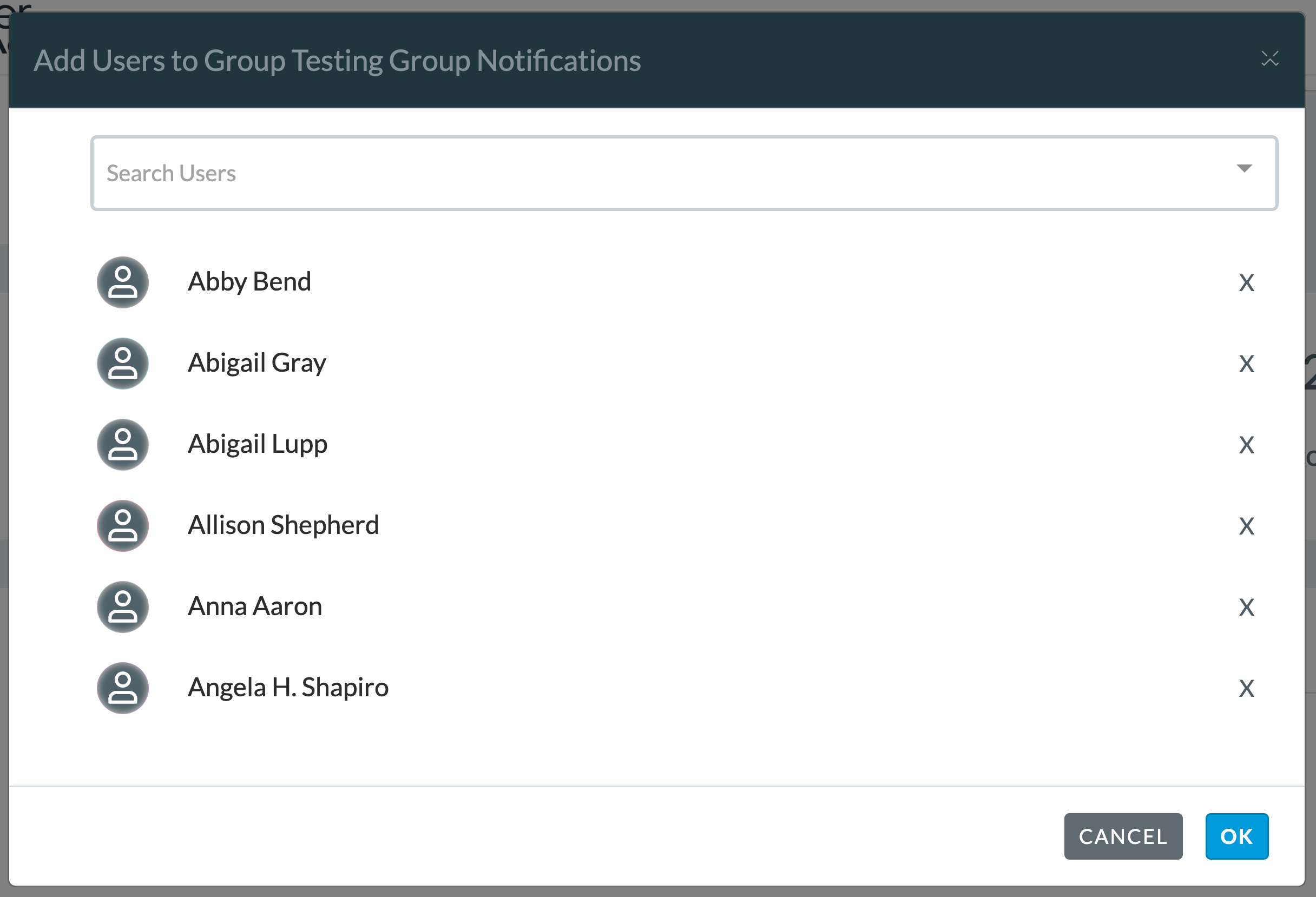Remove Abigail Gray from the list
Screen dimensions: 1316x897
click(x=1246, y=364)
